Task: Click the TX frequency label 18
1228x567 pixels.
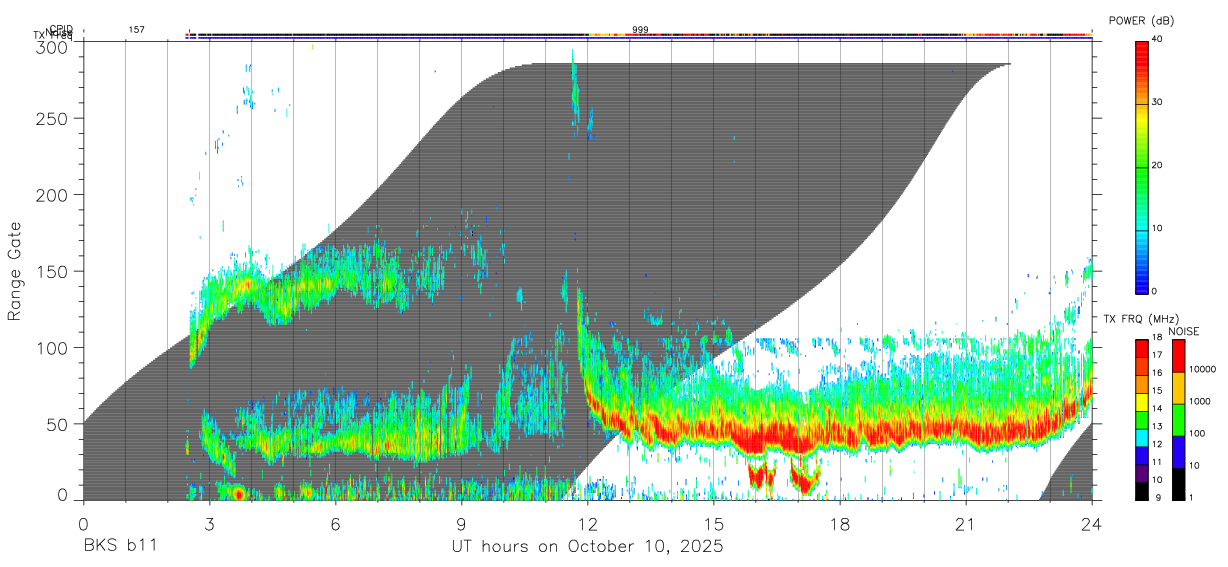Action: click(x=1157, y=339)
